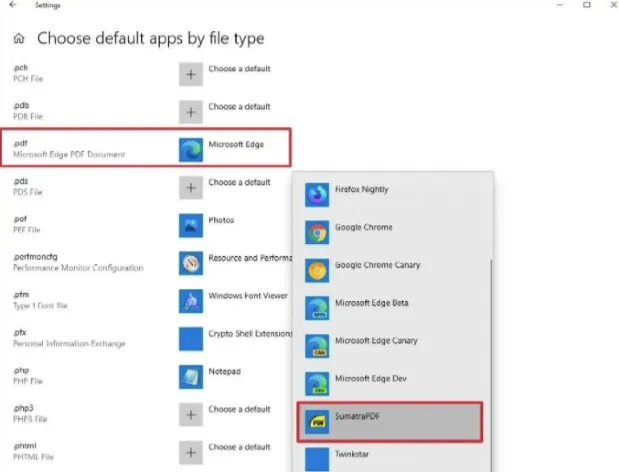Viewport: 619px width, 472px height.
Task: Click 'Microsoft Edge PDF Document' text
Action: (x=69, y=154)
